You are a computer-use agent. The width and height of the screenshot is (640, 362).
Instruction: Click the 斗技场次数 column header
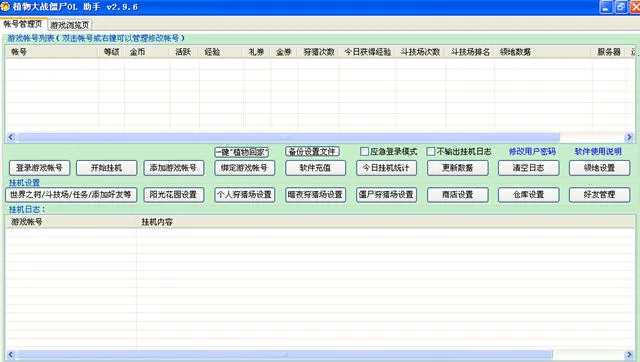pos(421,52)
